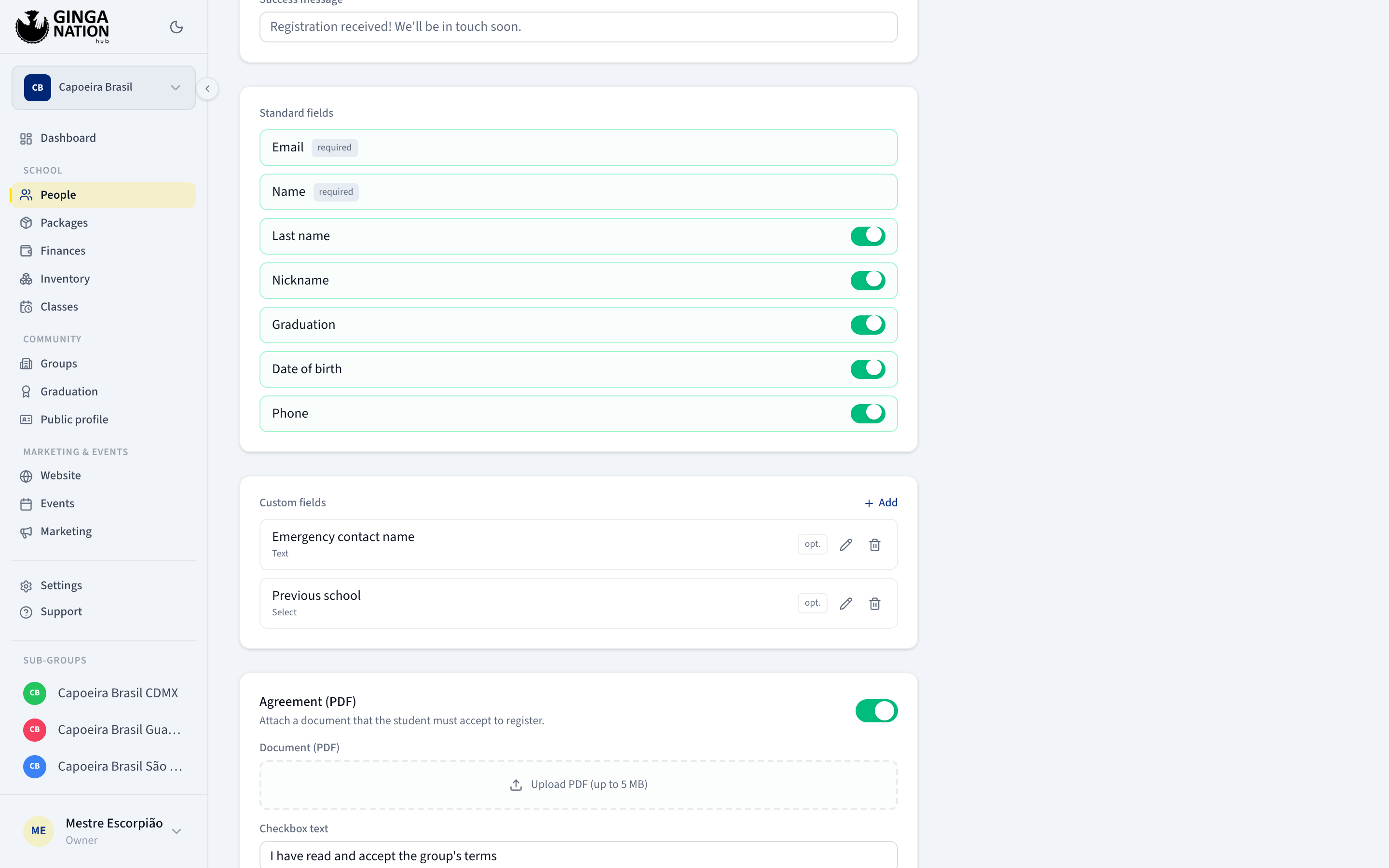Toggle the Last name field switch
Viewport: 1389px width, 868px height.
867,236
